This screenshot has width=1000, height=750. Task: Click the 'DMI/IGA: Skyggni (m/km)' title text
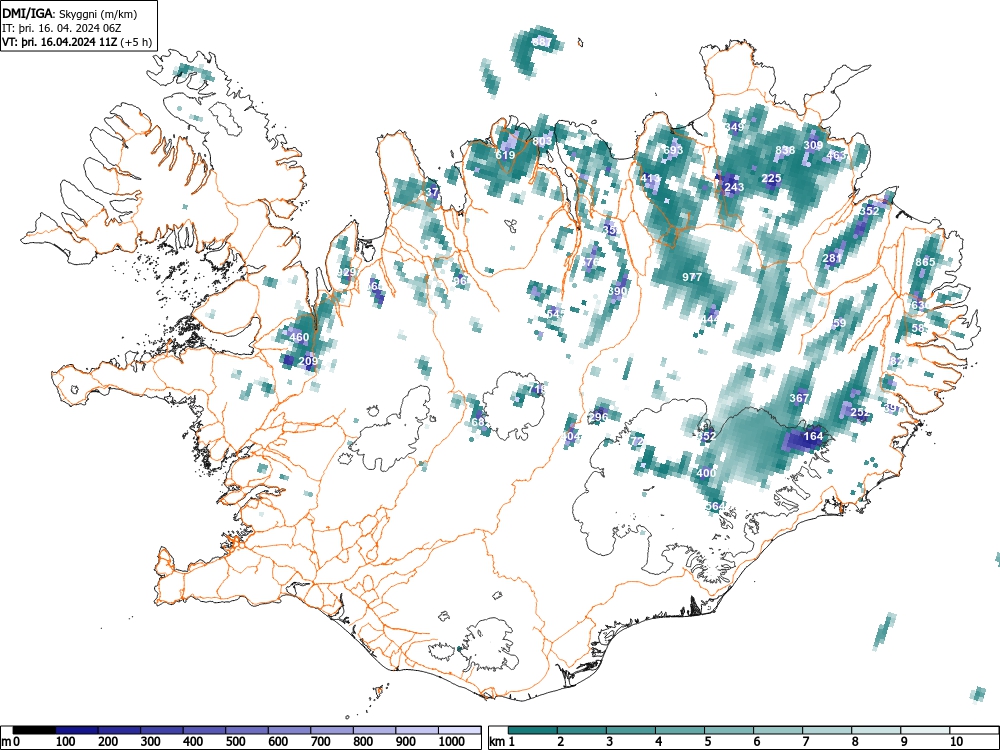70,14
